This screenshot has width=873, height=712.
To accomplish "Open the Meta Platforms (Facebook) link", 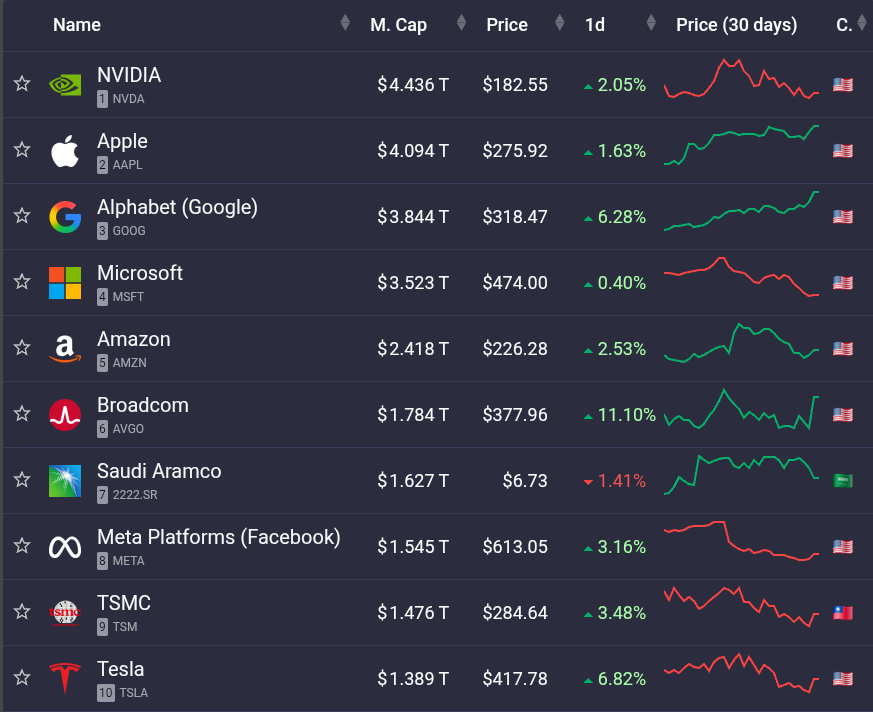I will 218,537.
